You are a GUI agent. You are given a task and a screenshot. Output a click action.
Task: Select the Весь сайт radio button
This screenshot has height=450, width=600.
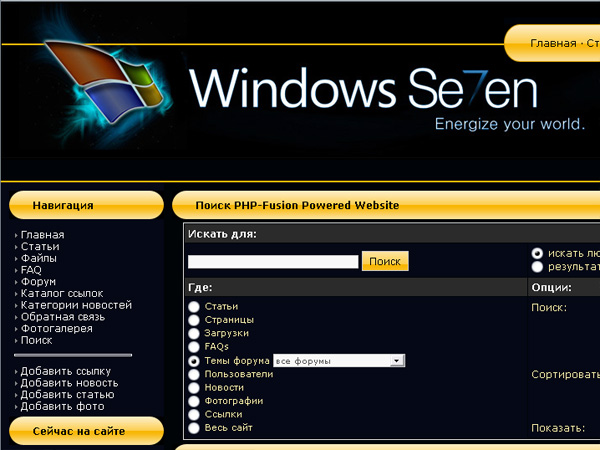[x=194, y=428]
